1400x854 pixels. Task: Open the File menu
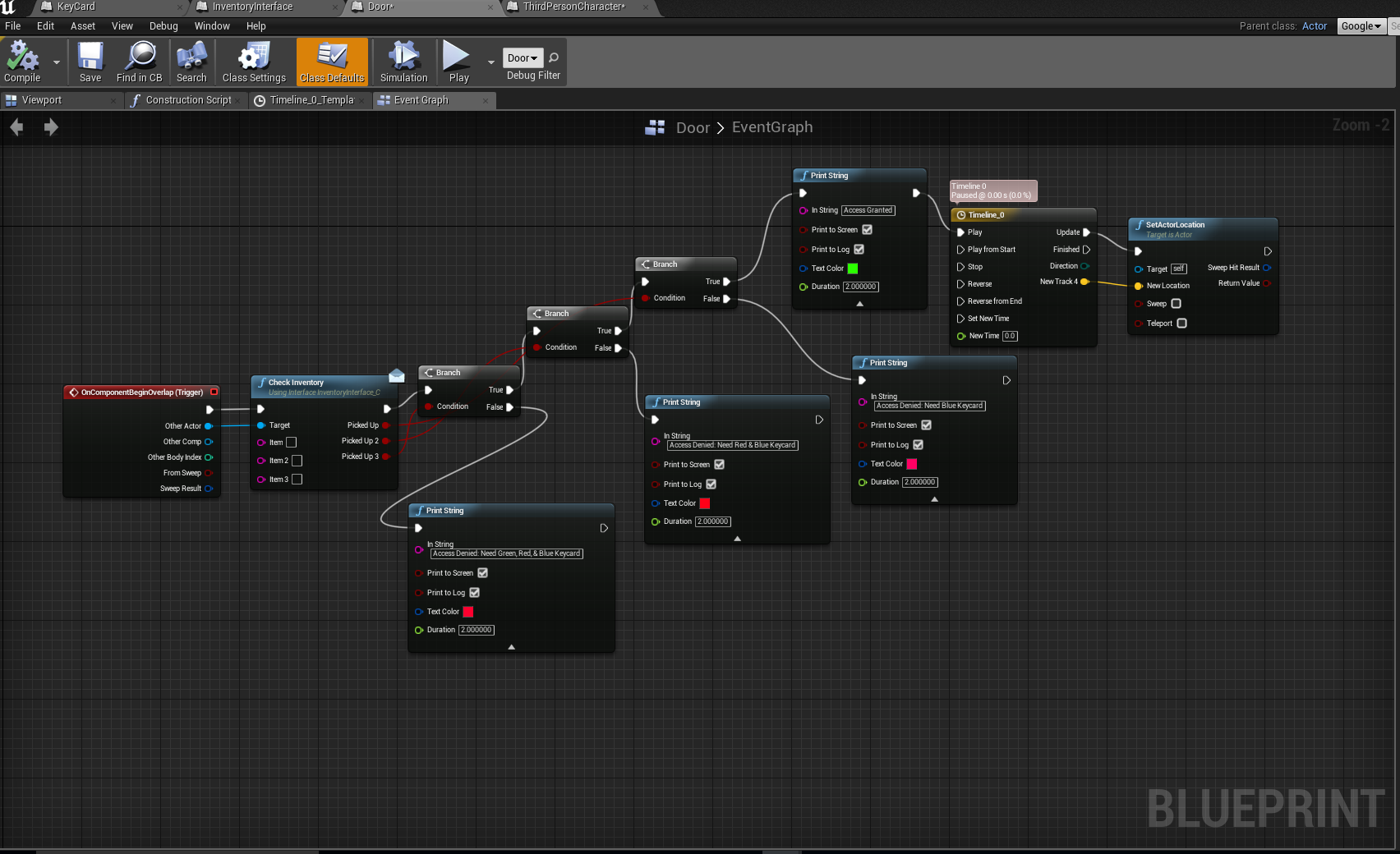13,26
